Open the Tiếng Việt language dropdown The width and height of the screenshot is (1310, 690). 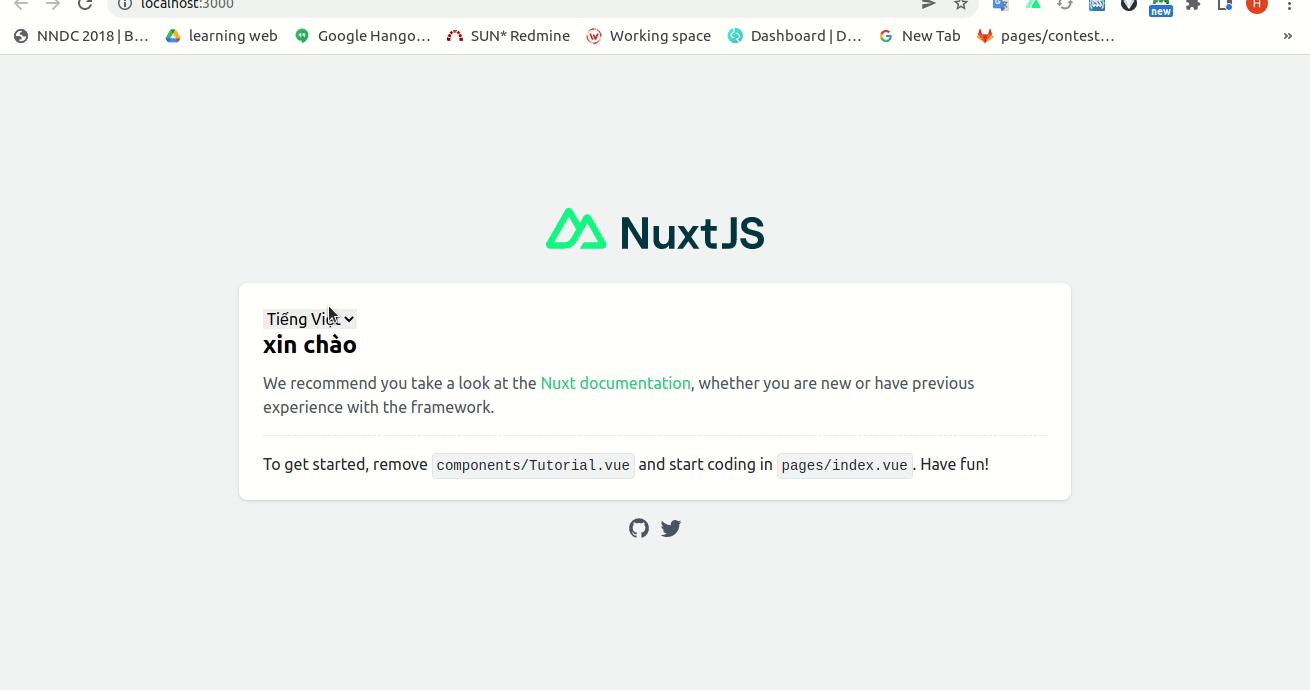coord(310,319)
